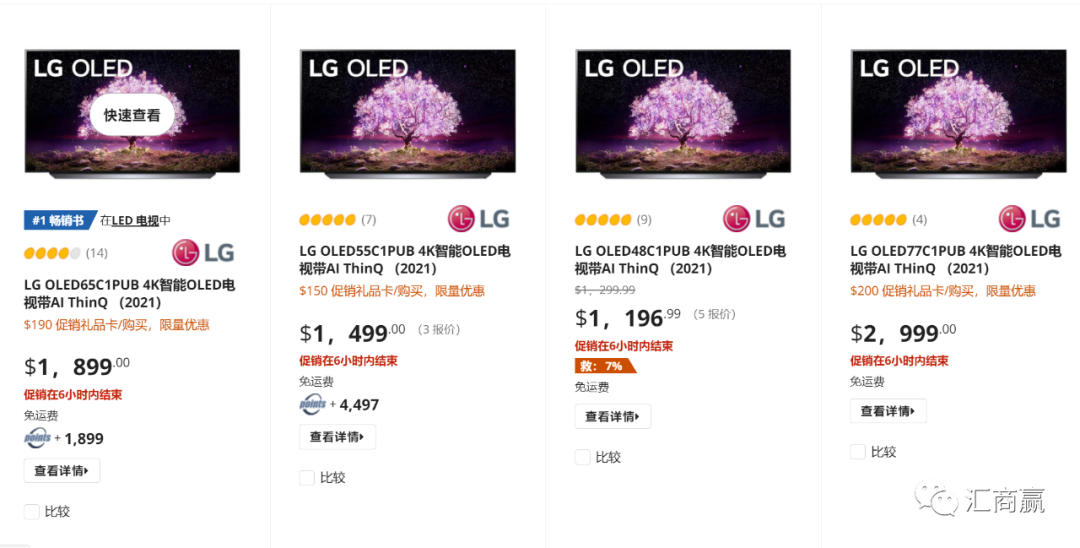This screenshot has height=548, width=1080.
Task: Open OLED77C1PUB TV product image
Action: [x=958, y=113]
